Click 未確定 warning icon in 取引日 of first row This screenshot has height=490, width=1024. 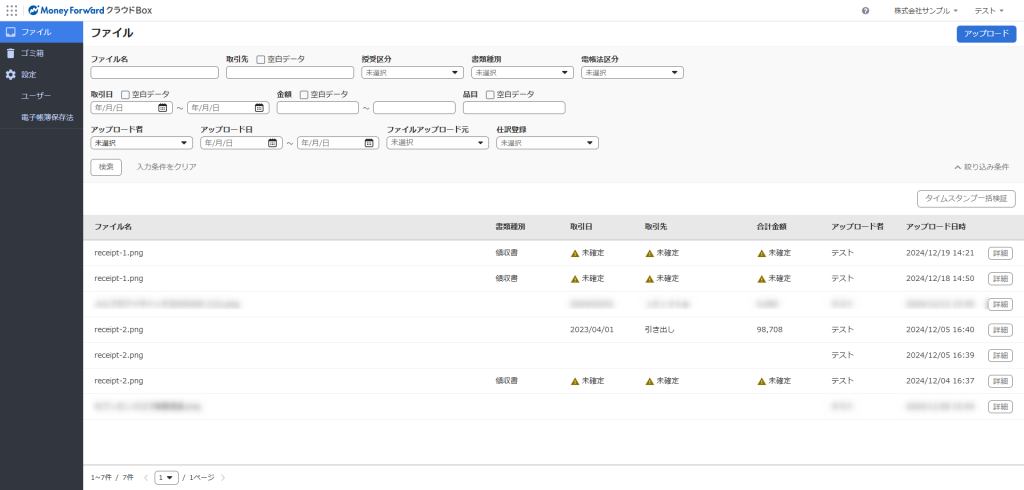pos(575,253)
